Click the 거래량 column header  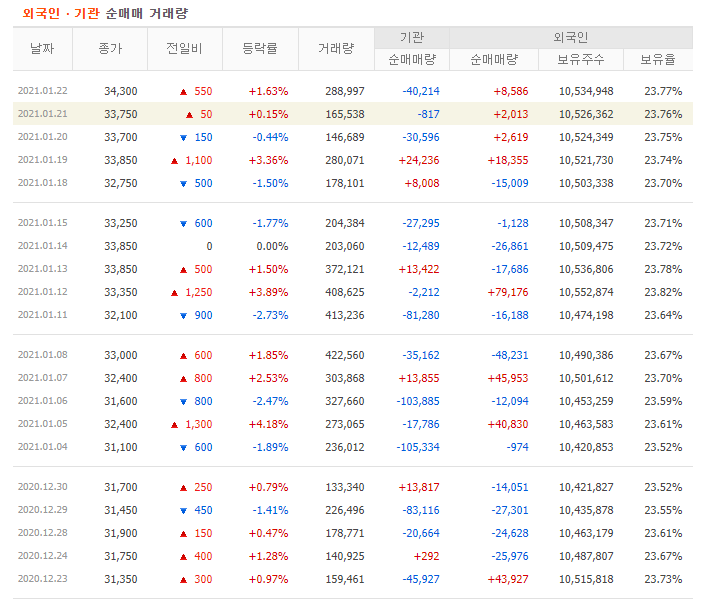(x=336, y=48)
